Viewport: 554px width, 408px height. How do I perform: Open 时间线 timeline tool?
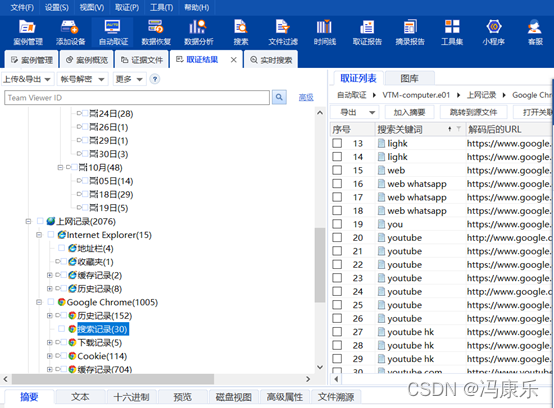(324, 32)
